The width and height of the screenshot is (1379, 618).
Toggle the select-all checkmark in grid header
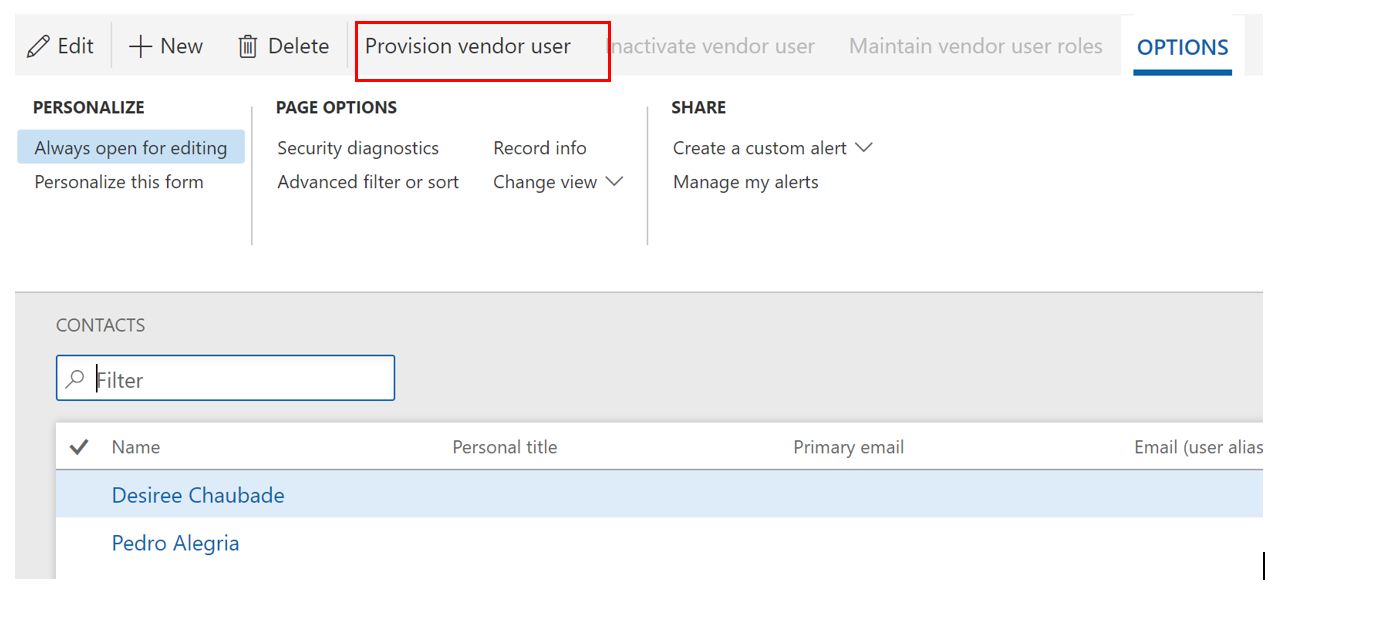pyautogui.click(x=79, y=447)
